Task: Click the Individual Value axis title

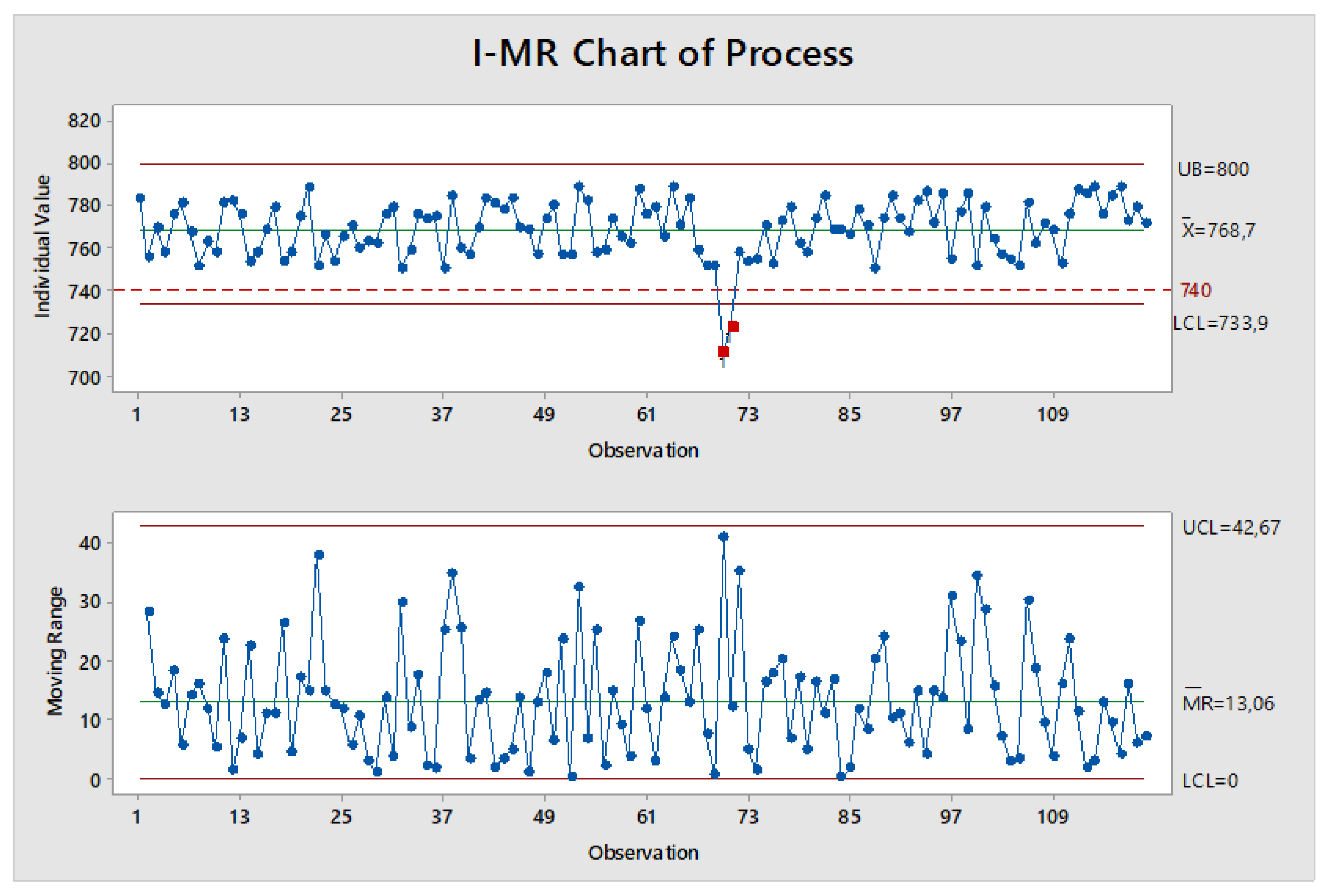Action: pyautogui.click(x=43, y=247)
